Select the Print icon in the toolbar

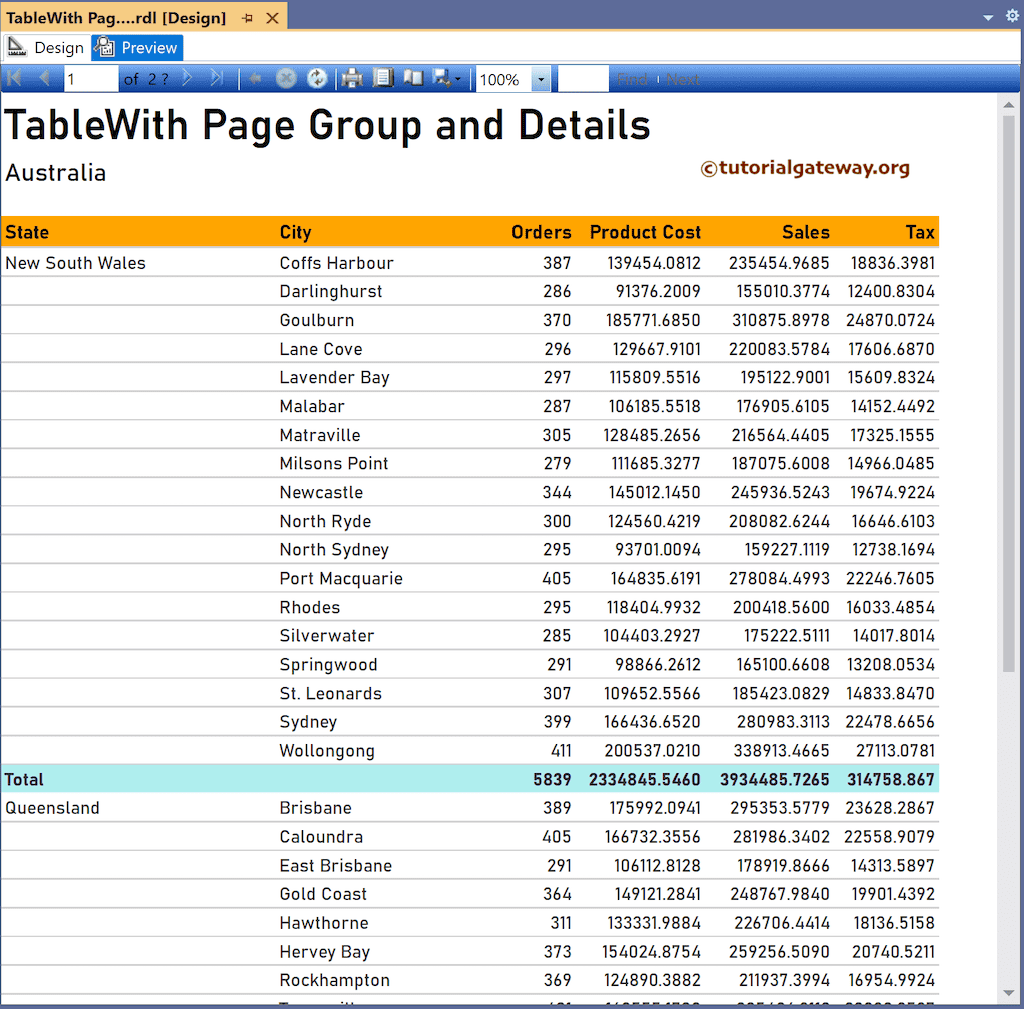(352, 78)
